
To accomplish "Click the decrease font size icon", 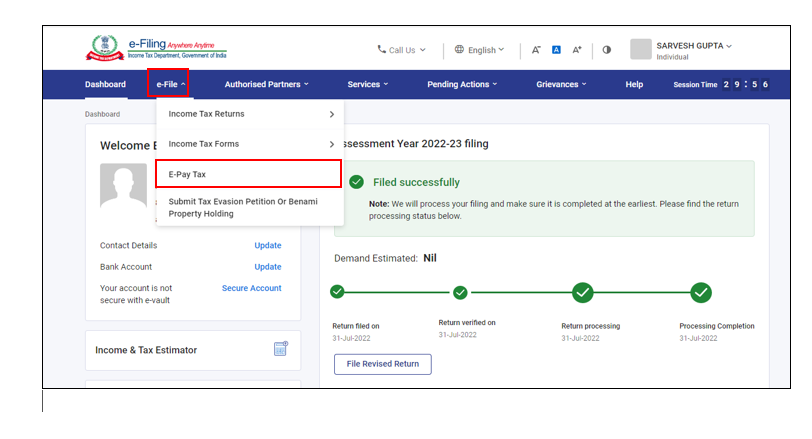I will tap(536, 50).
